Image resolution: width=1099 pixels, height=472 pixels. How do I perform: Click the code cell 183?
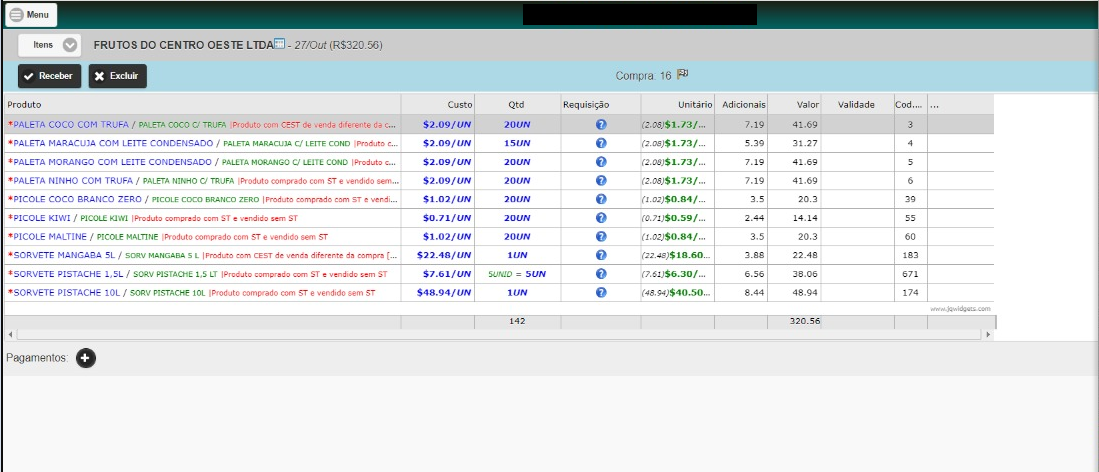tap(910, 255)
